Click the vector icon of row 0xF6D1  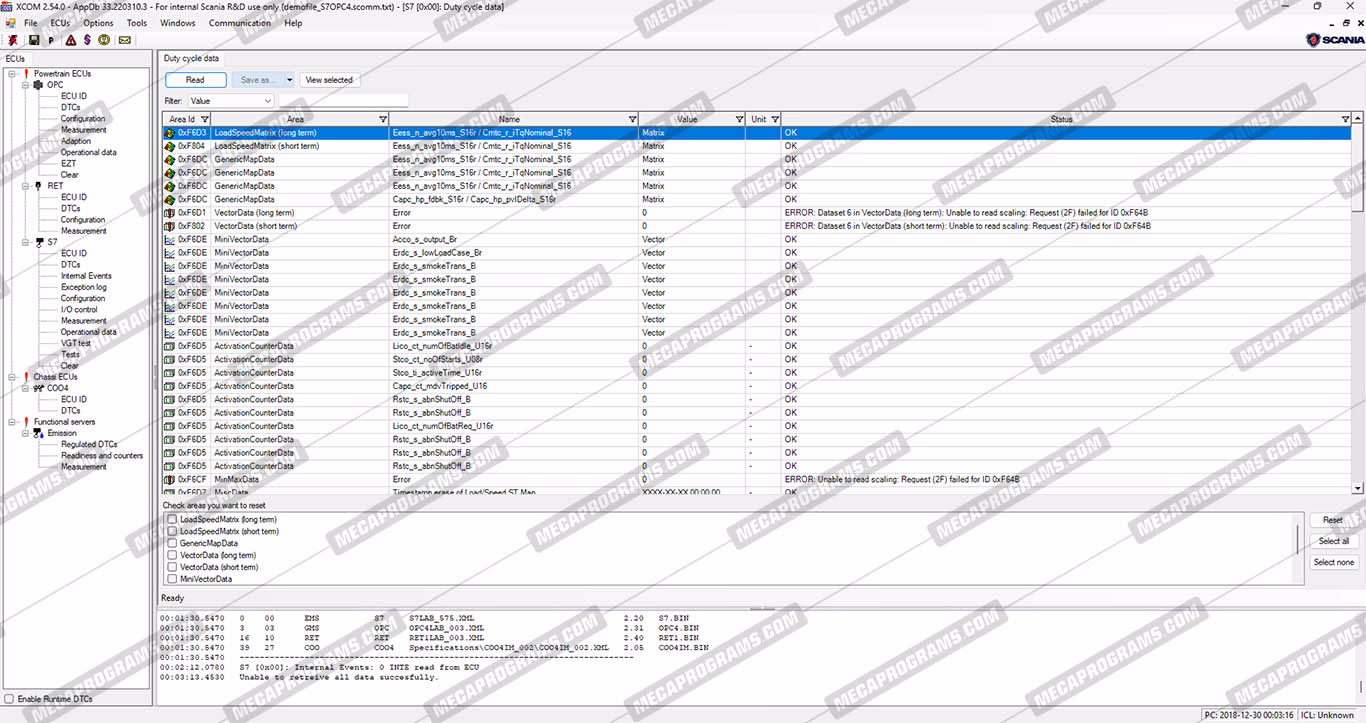(x=169, y=213)
